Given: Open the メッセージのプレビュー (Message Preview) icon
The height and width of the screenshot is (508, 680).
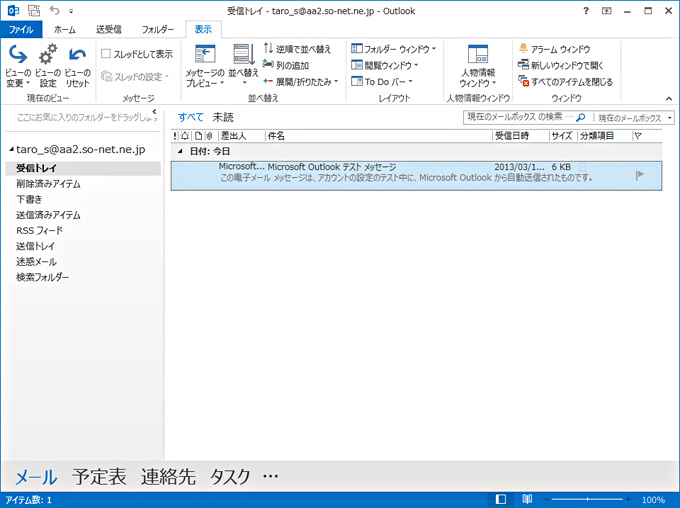Looking at the screenshot, I should point(205,56).
